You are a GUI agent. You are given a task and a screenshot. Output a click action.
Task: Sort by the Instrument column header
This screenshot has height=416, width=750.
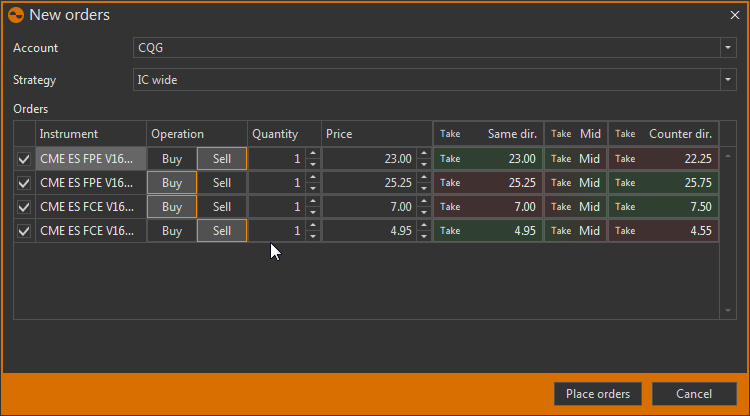pyautogui.click(x=90, y=134)
